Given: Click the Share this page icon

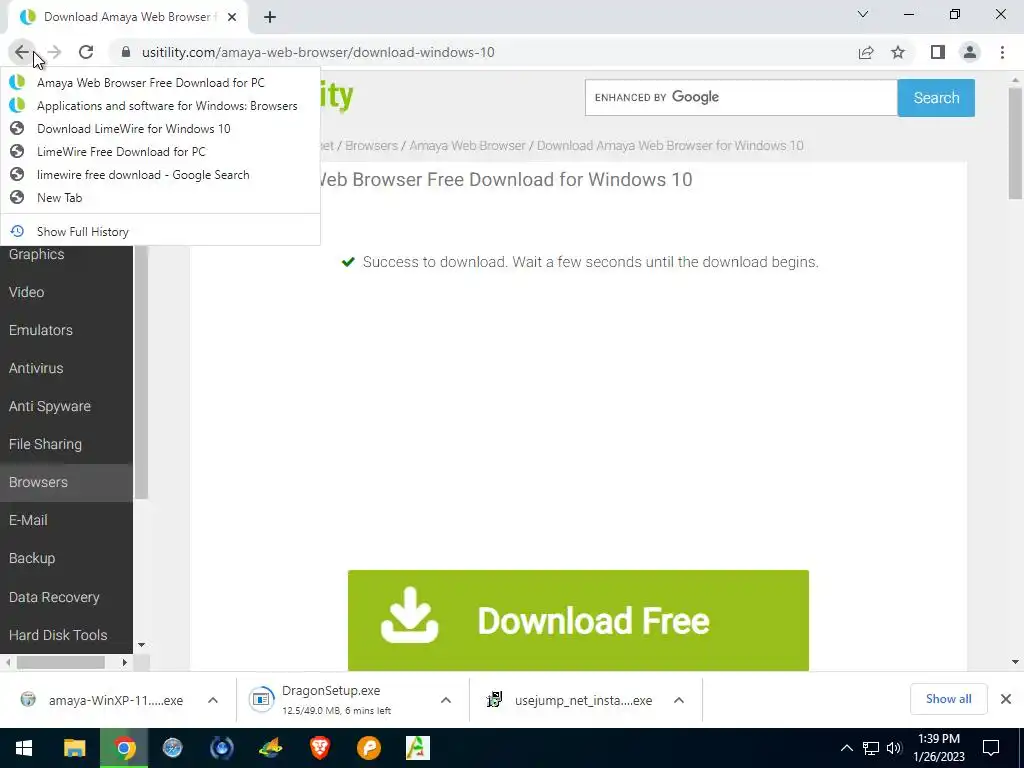Looking at the screenshot, I should (x=866, y=52).
